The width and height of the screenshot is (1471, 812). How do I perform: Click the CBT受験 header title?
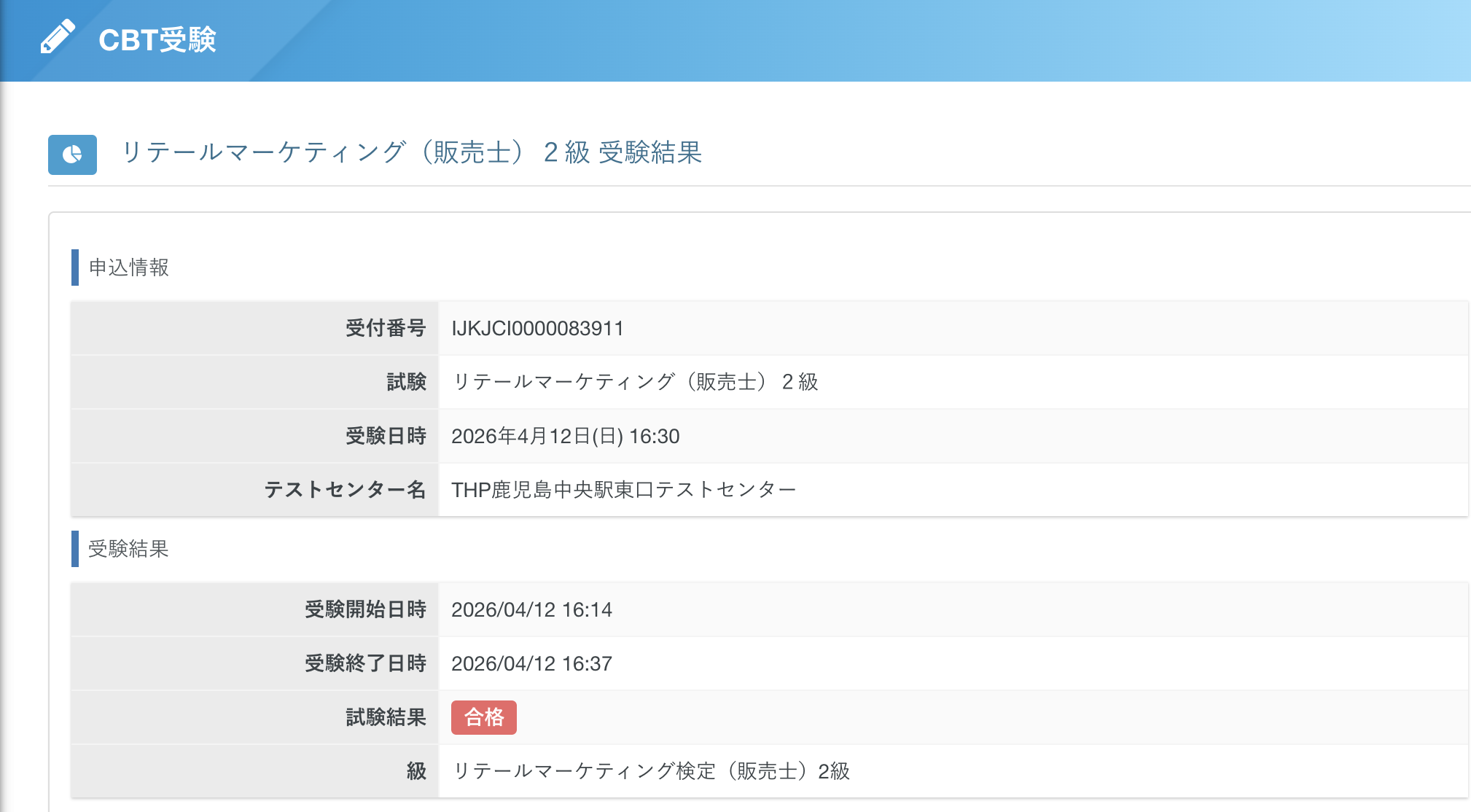157,41
